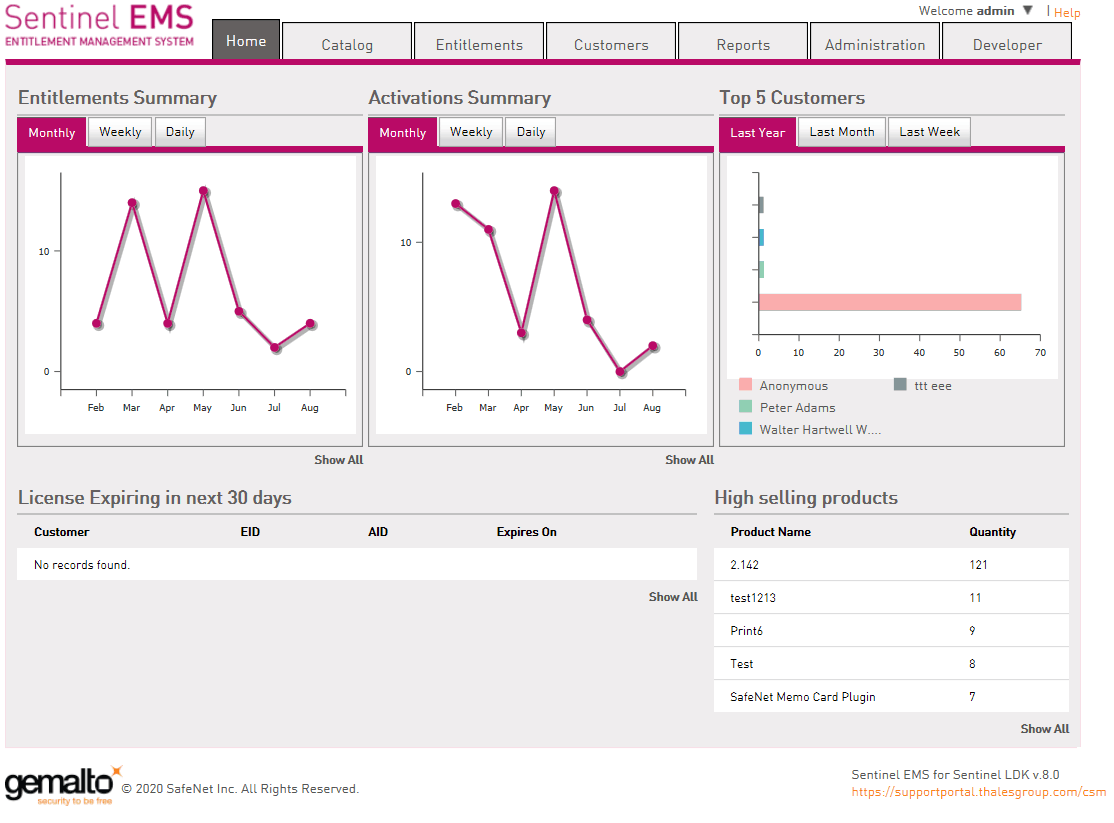
Task: Switch Entitlements Summary to Weekly
Action: (120, 132)
